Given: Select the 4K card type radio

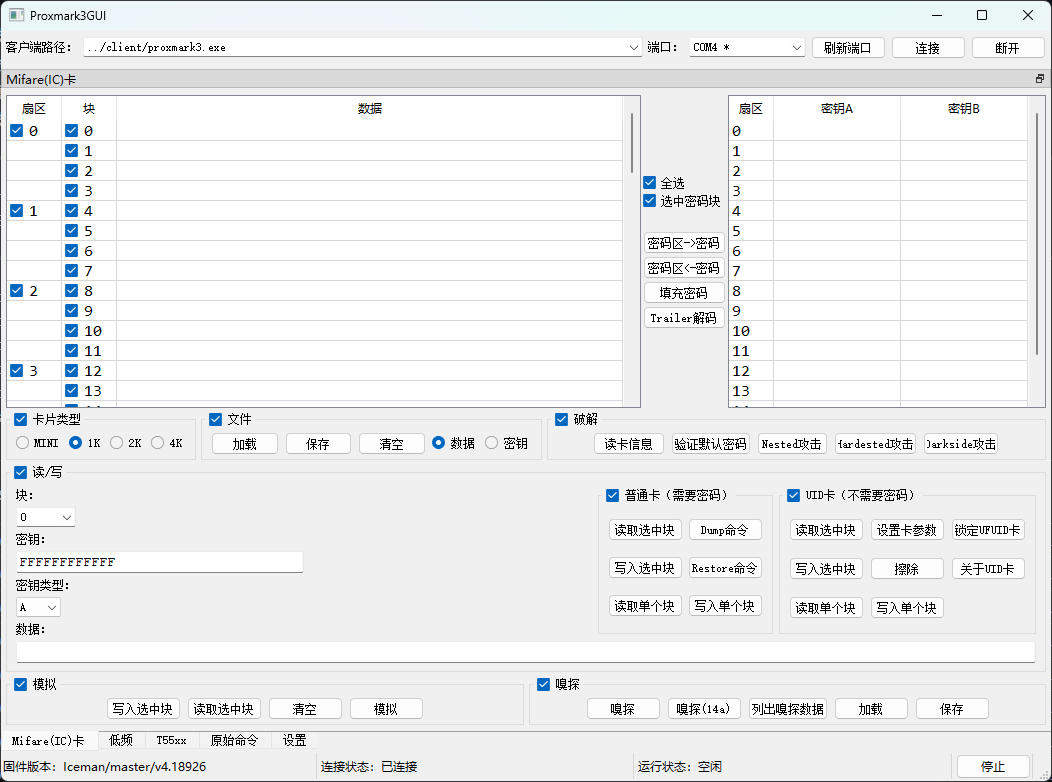Looking at the screenshot, I should (158, 443).
